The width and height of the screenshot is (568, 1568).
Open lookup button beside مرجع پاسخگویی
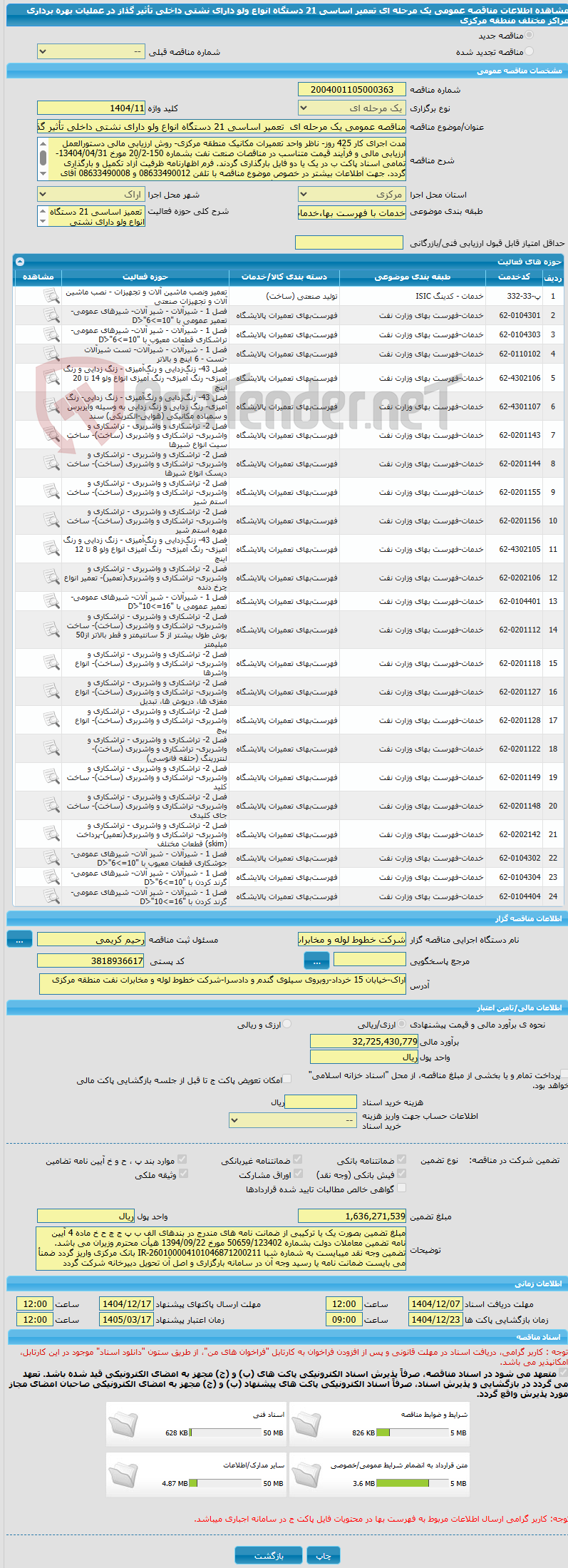click(316, 961)
